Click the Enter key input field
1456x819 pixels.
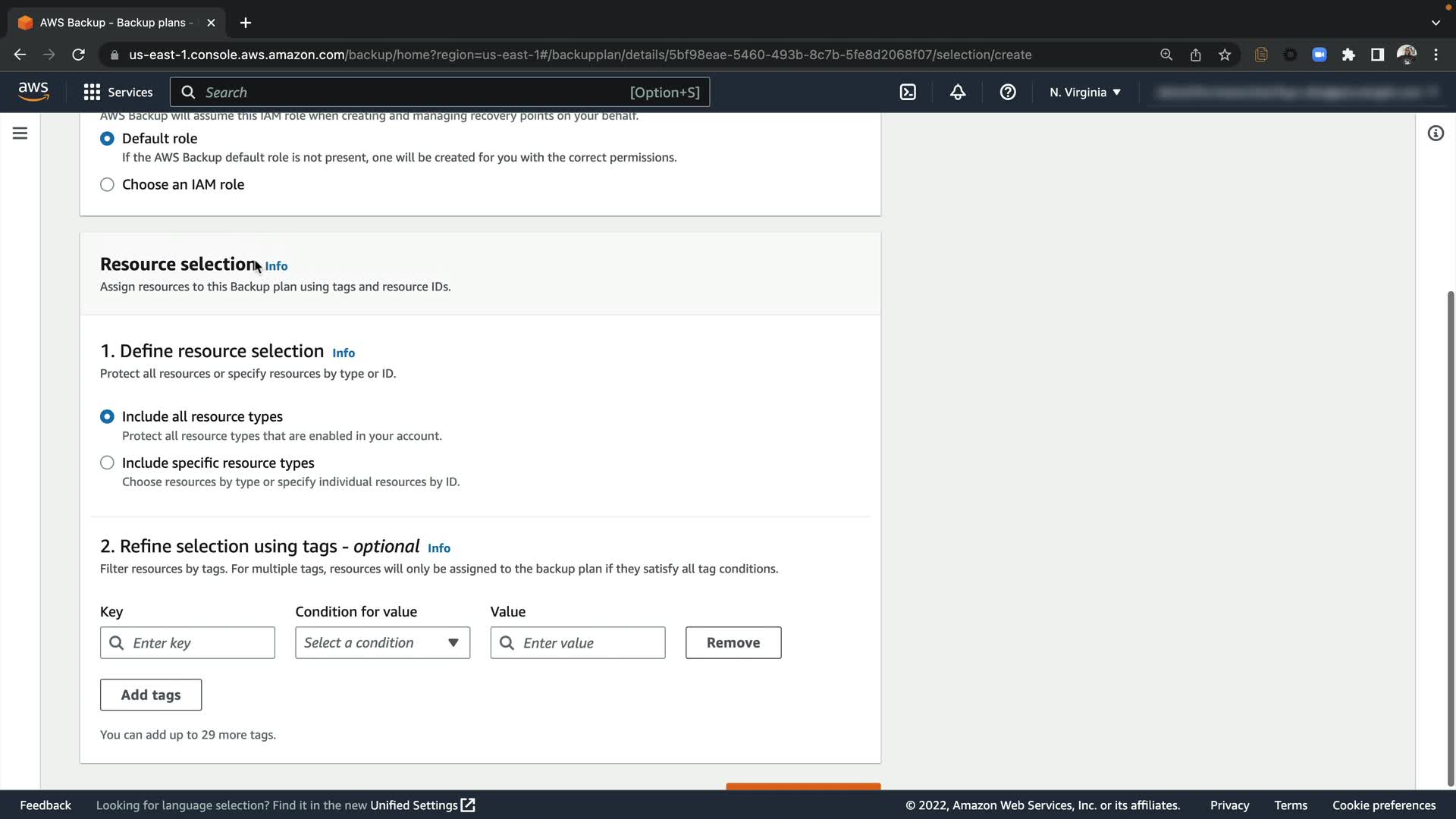(x=197, y=643)
